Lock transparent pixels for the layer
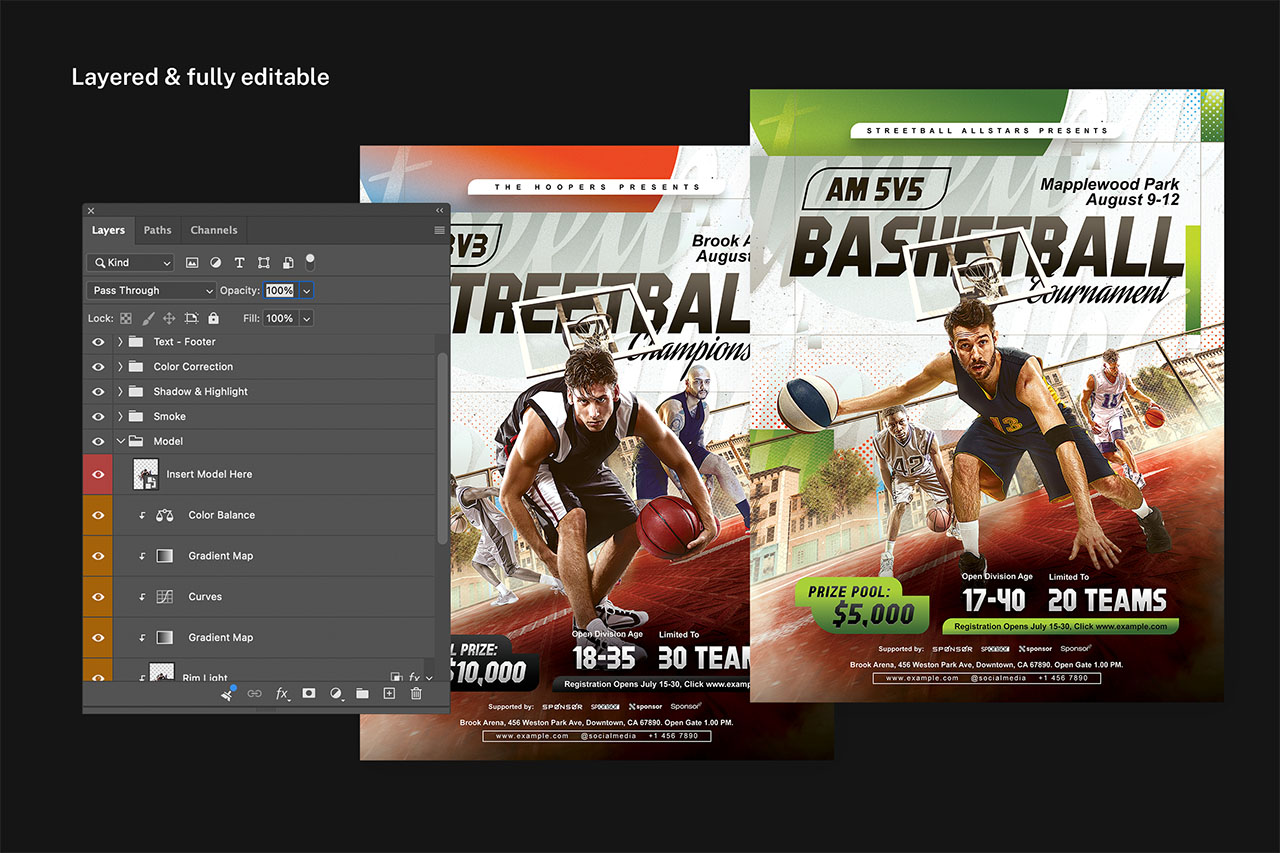 (x=126, y=318)
